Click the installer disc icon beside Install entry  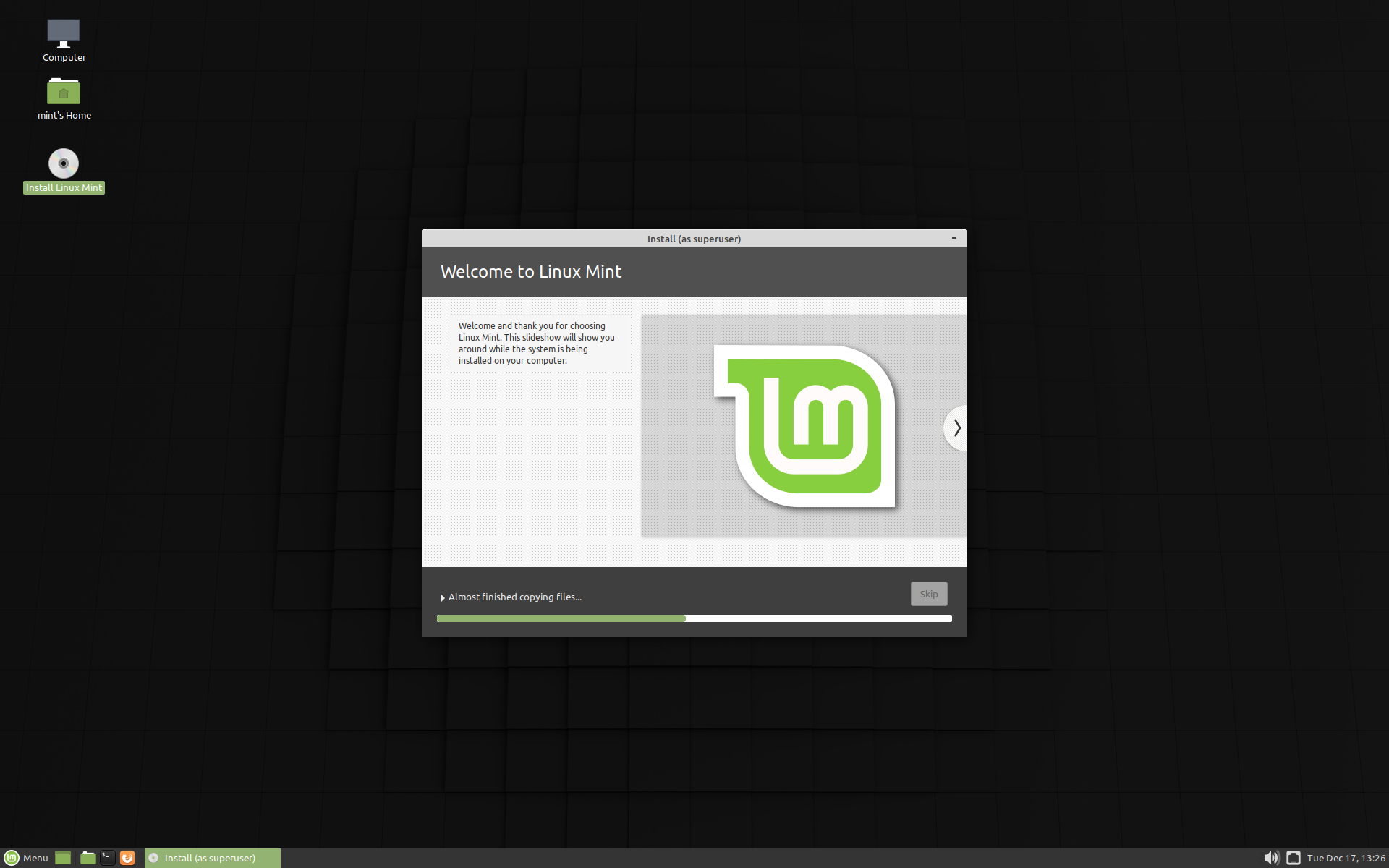coord(153,858)
